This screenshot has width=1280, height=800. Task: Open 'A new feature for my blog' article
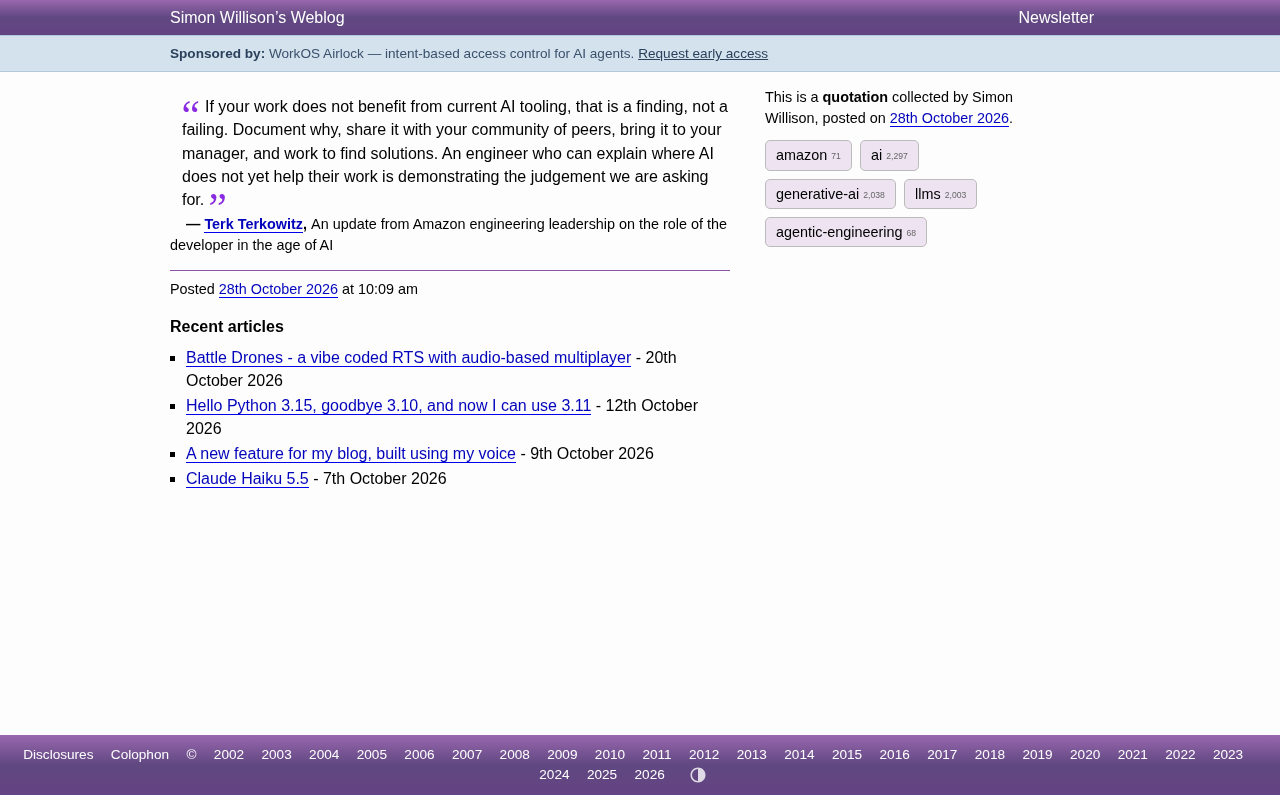pos(351,454)
